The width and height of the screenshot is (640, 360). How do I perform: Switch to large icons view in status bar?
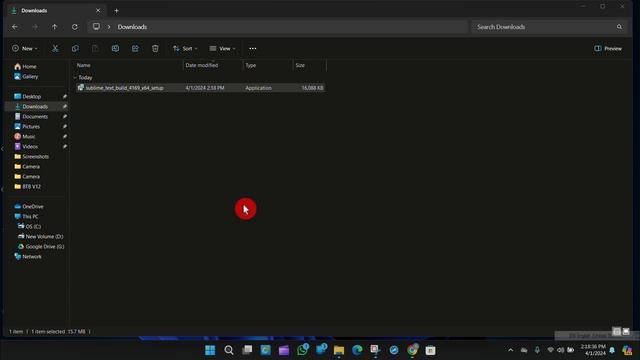point(626,331)
